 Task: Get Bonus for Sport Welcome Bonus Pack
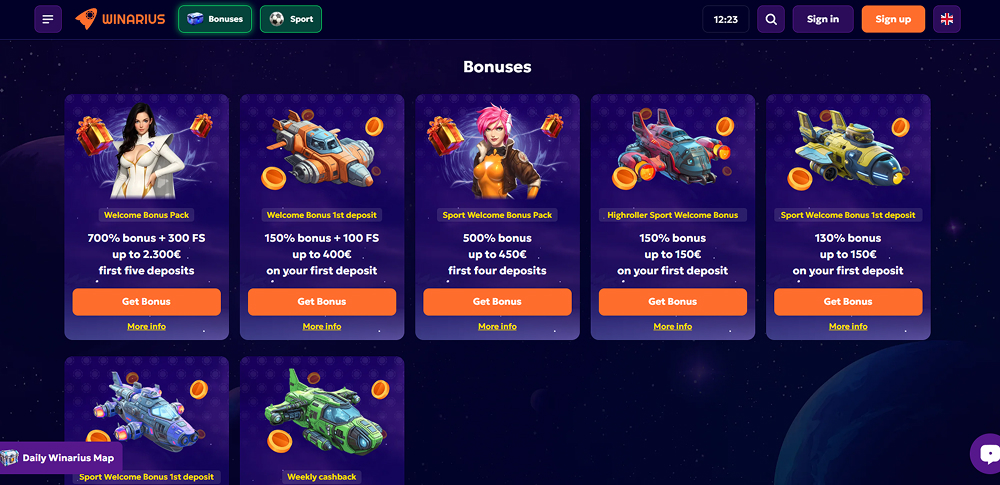497,302
